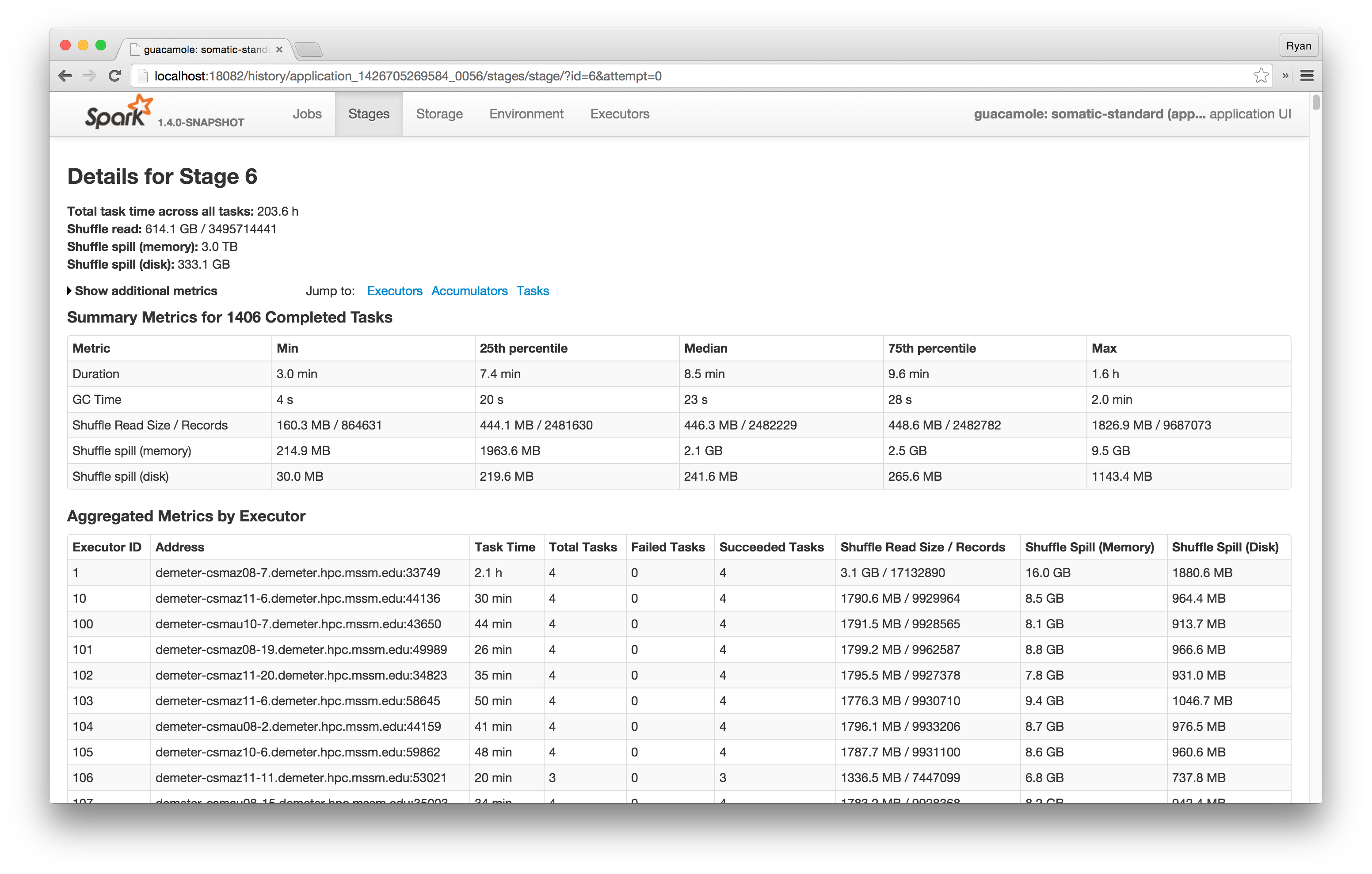The image size is (1372, 874).
Task: Jump to Accumulators link
Action: [x=469, y=291]
